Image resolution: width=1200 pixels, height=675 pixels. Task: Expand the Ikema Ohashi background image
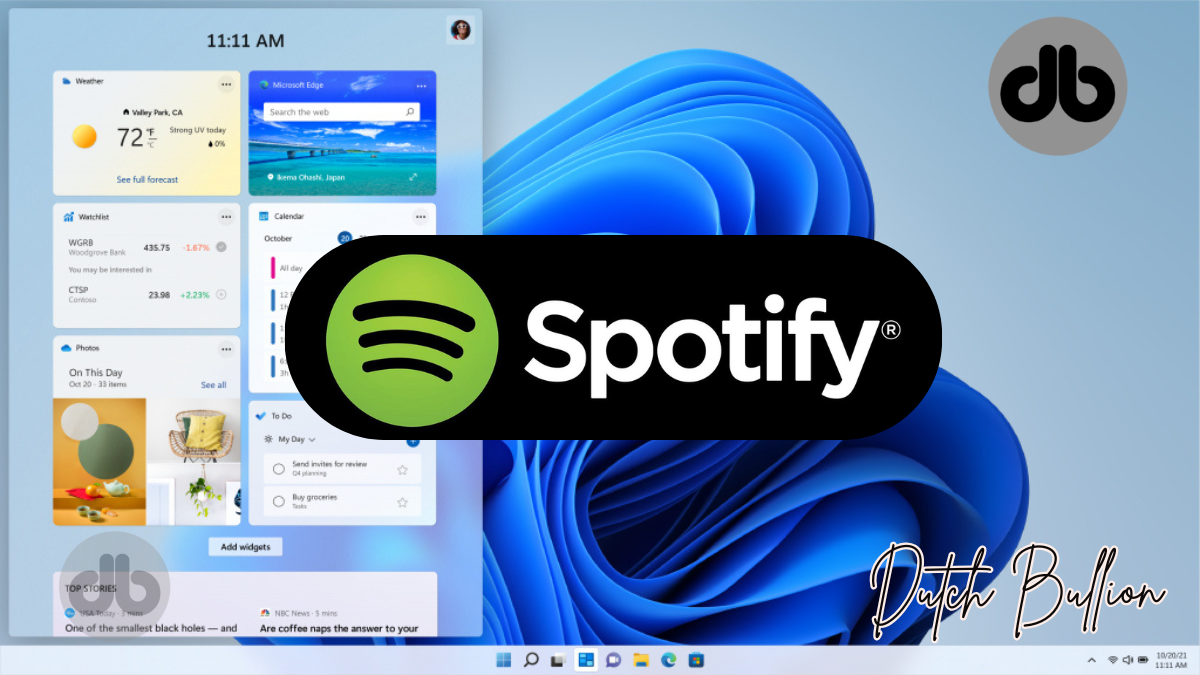[x=414, y=176]
